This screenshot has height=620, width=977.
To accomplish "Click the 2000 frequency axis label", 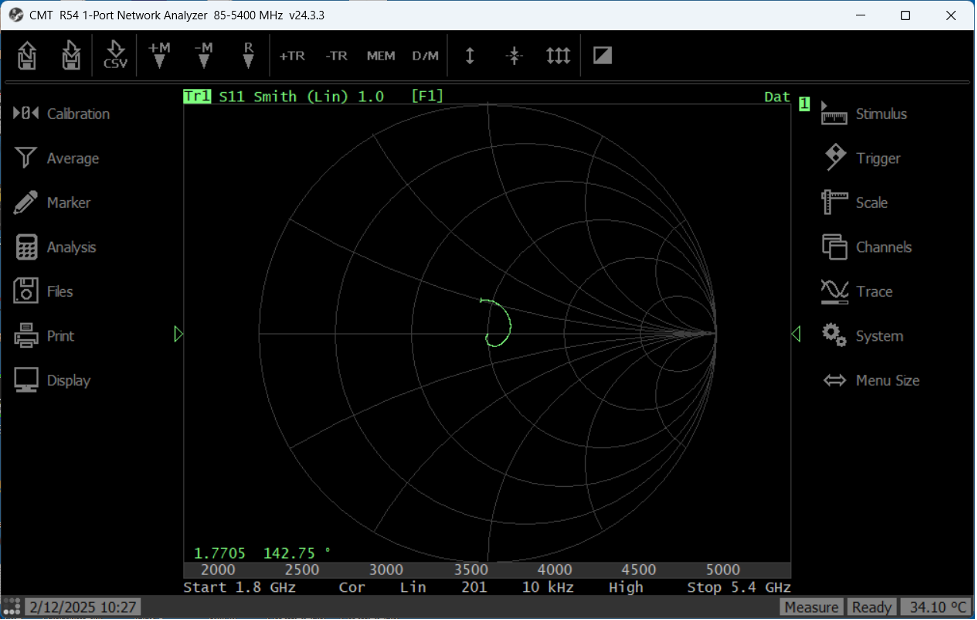I will [x=218, y=570].
